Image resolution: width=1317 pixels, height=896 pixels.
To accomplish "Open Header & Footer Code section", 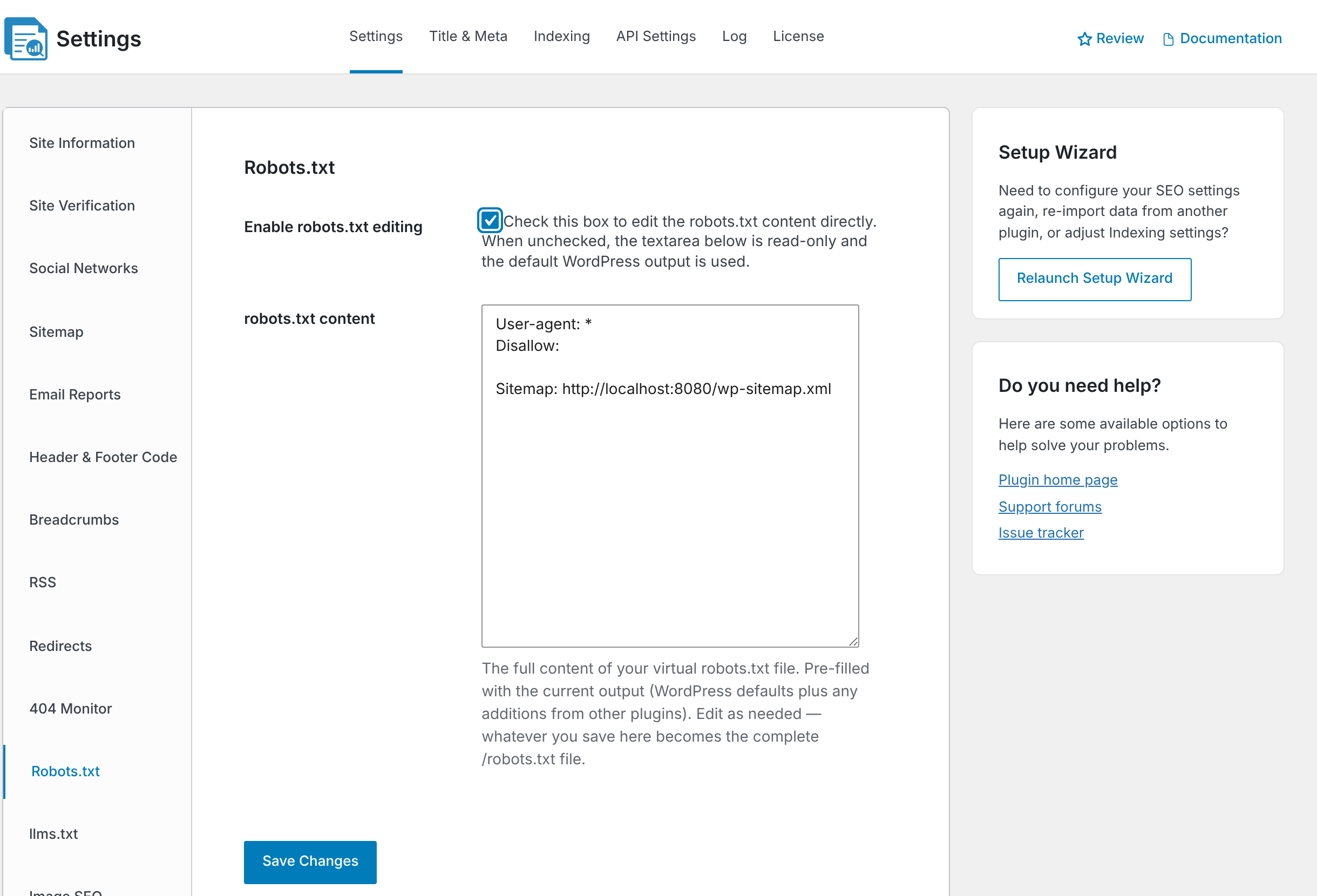I will [103, 457].
